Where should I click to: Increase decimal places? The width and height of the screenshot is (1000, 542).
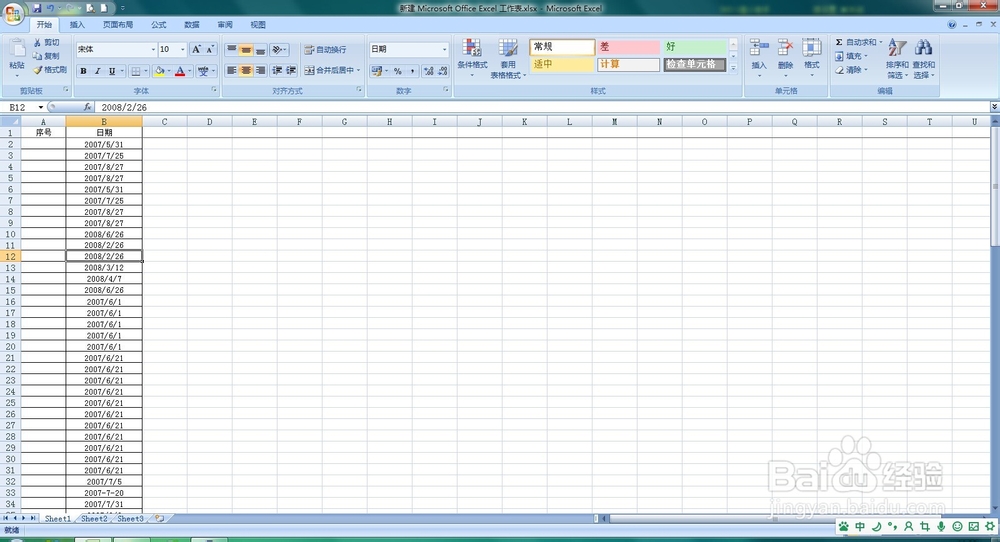[428, 71]
